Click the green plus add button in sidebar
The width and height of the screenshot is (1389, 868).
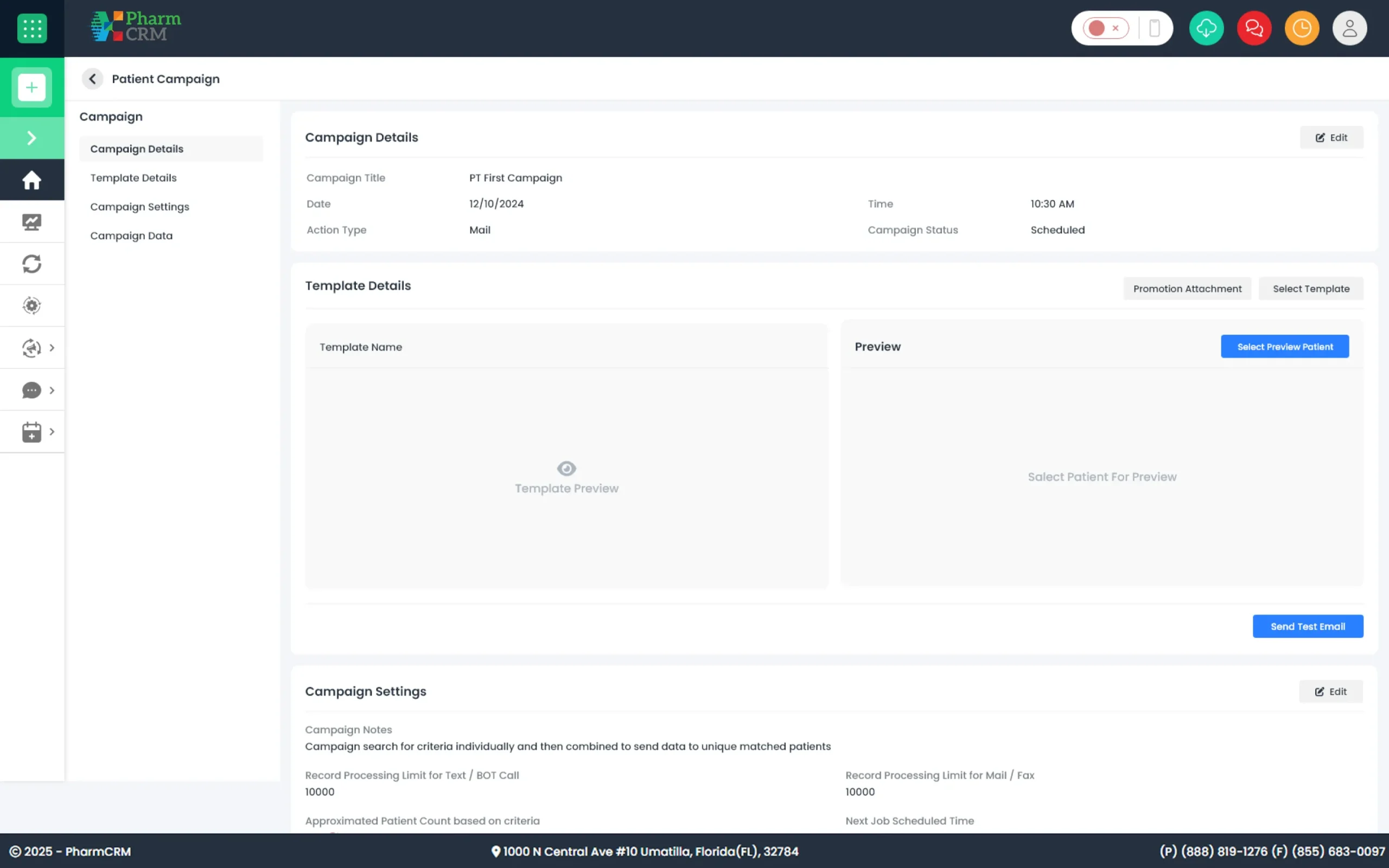[x=31, y=87]
